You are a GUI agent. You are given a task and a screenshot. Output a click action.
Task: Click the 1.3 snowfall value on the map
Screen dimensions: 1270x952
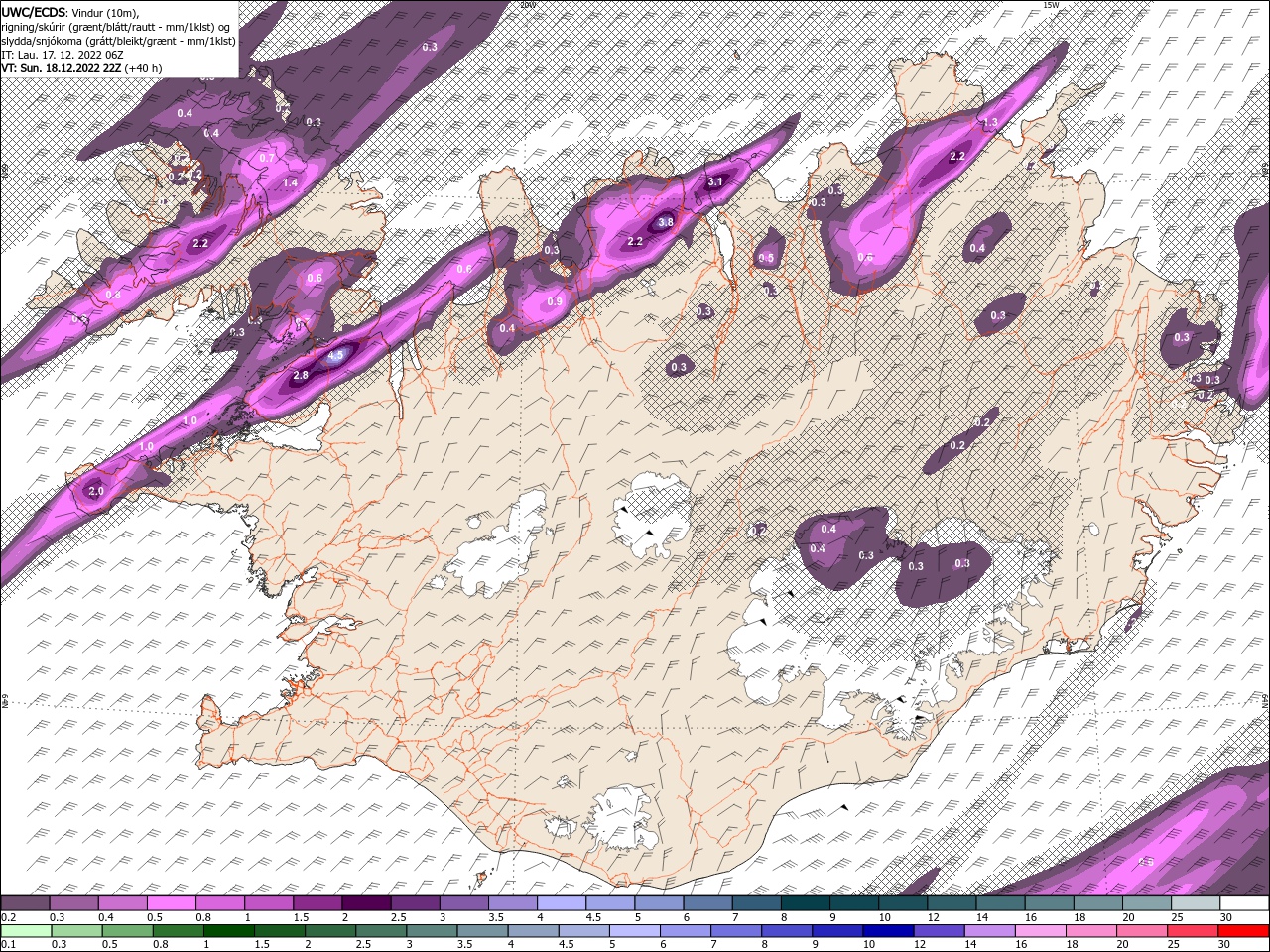[989, 123]
